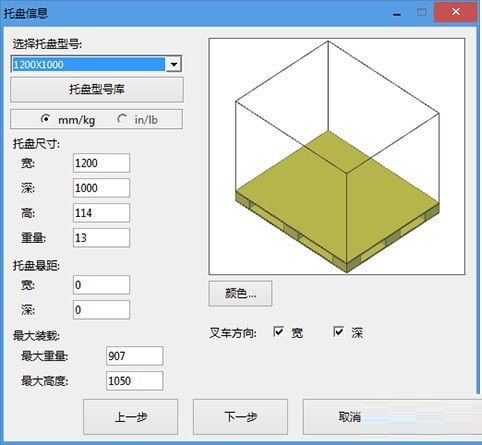Click the 3D pallet preview image
482x445 pixels.
coord(337,156)
